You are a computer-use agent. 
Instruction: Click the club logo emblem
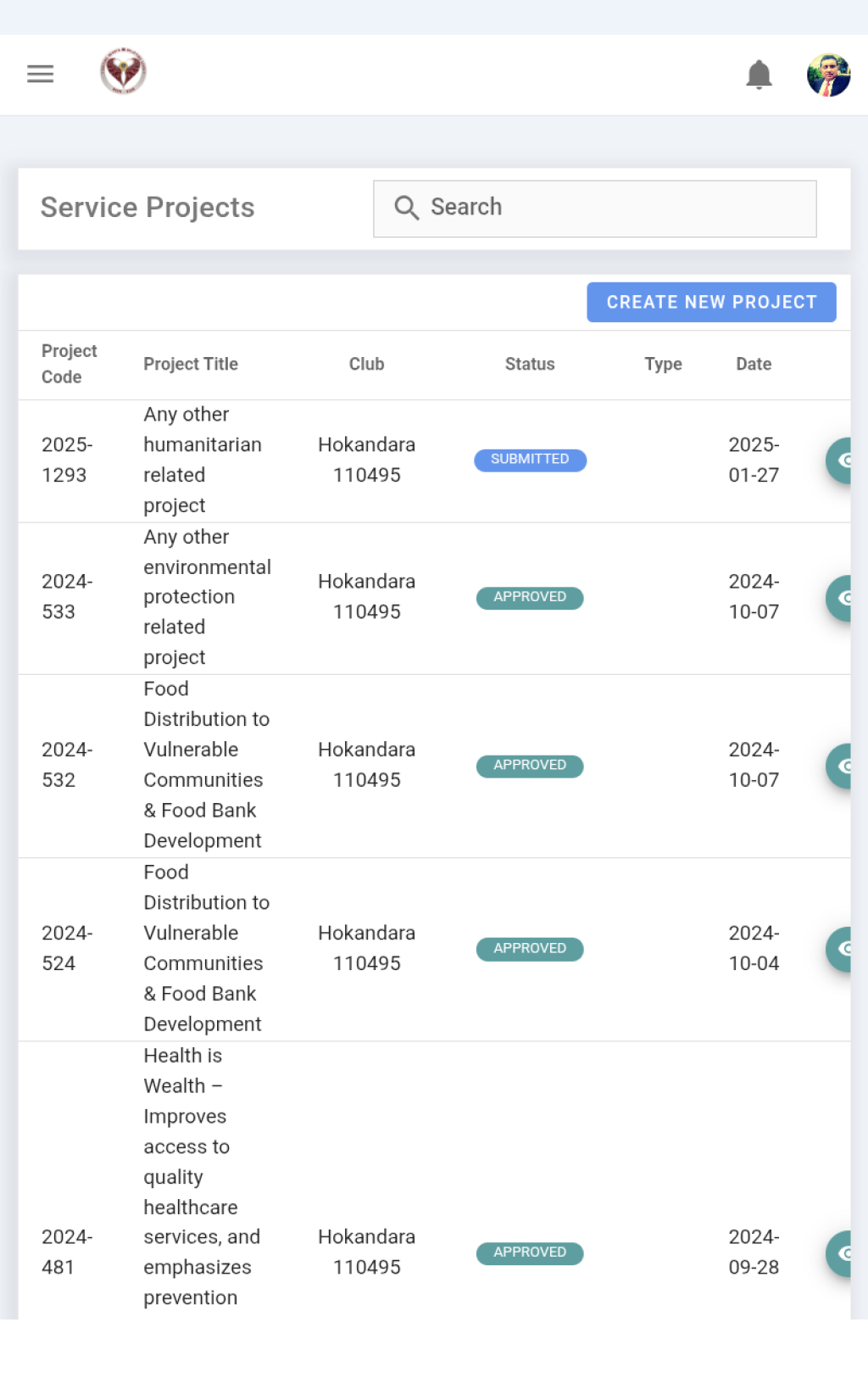[124, 71]
